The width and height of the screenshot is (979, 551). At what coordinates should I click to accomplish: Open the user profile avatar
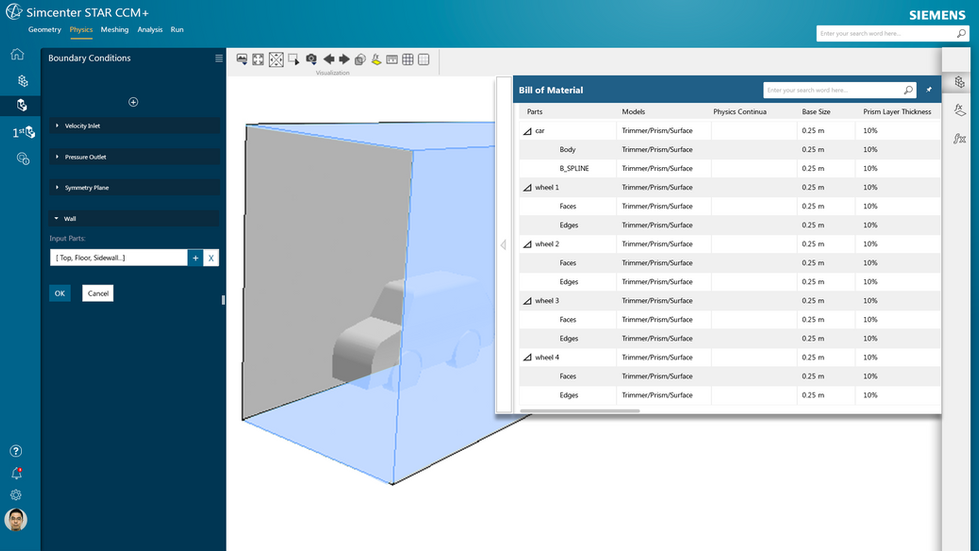[16, 519]
